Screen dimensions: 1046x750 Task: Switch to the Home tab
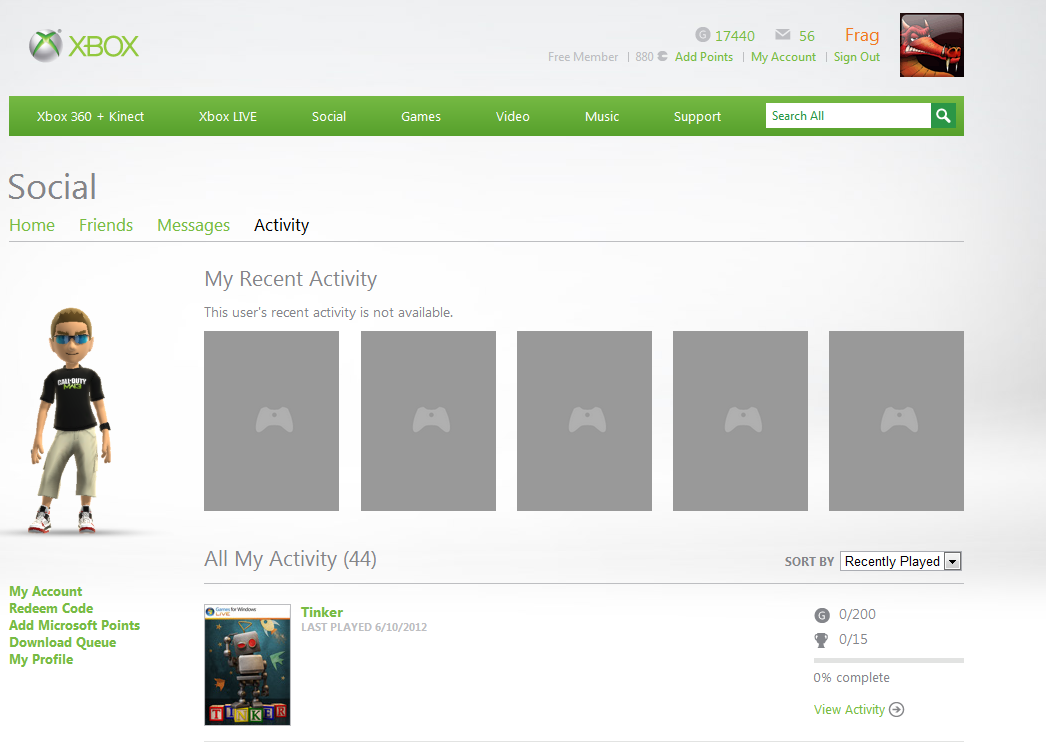[32, 226]
